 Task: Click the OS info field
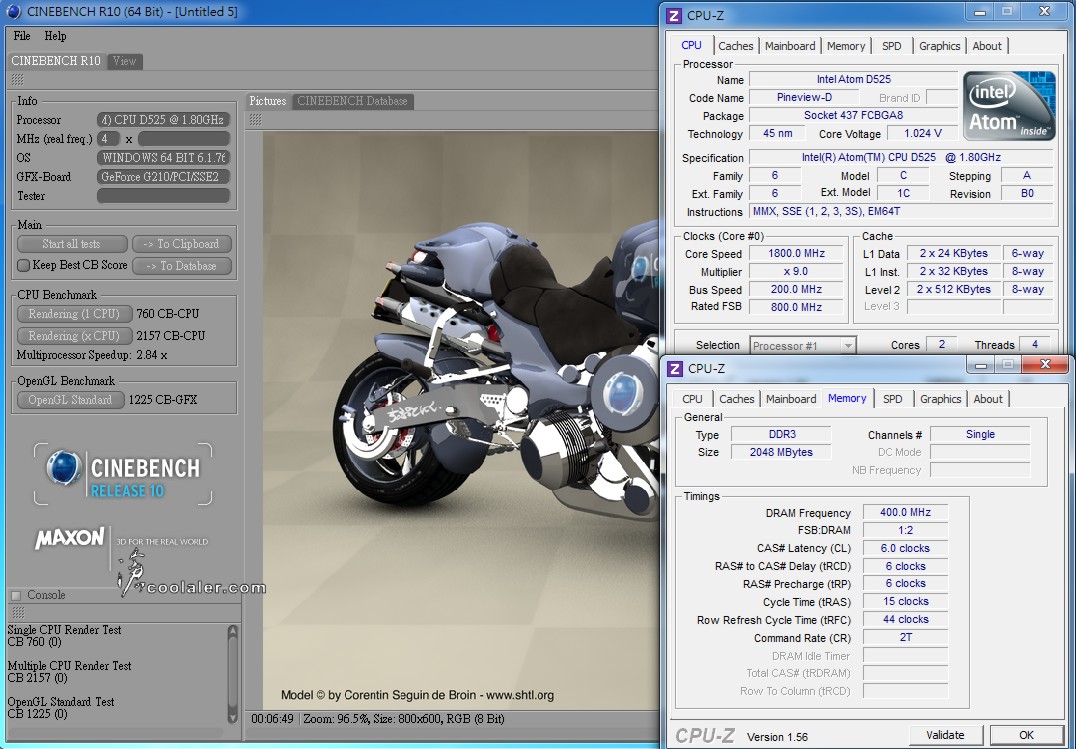click(x=163, y=157)
